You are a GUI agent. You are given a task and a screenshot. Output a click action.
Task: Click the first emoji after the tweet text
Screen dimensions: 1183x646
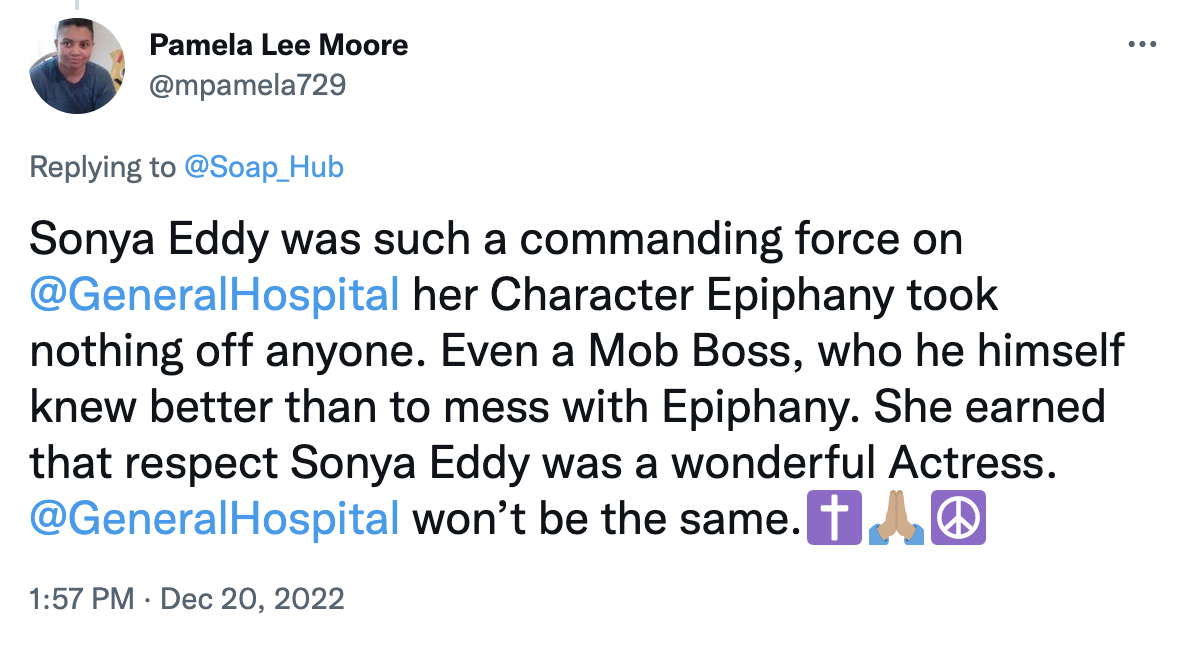[x=834, y=518]
